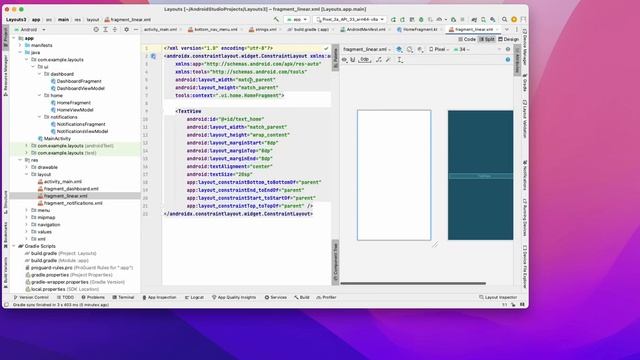
Task: Open the Device Manager side panel
Action: coord(525,48)
